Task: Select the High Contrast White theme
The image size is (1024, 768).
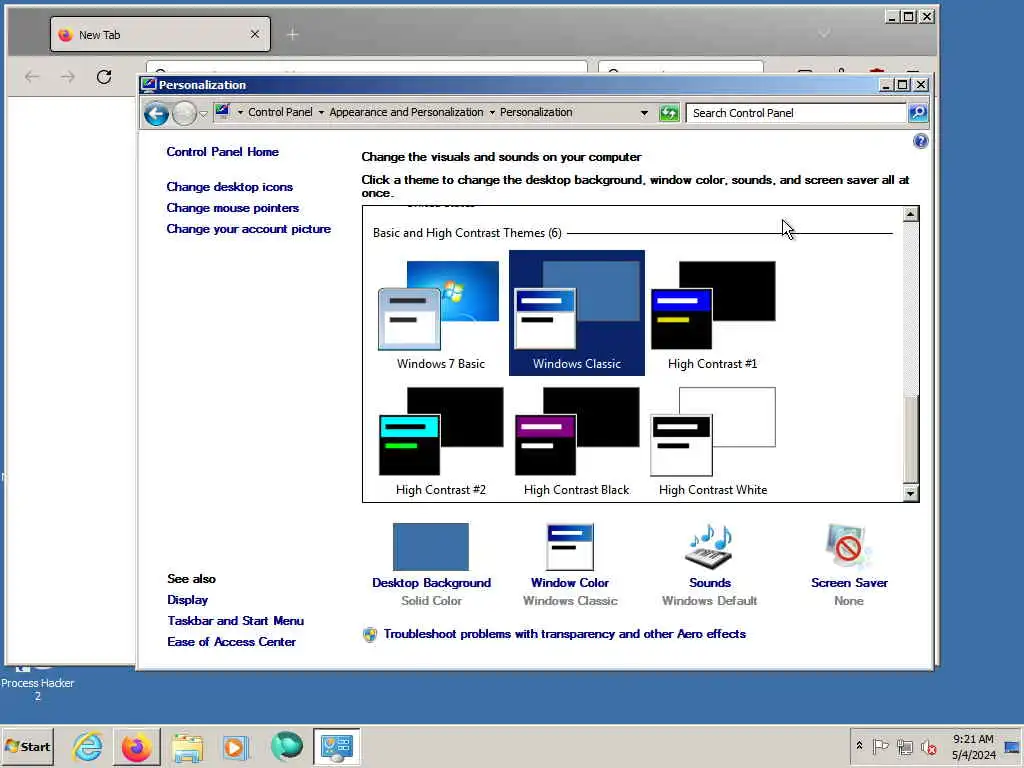Action: (712, 441)
